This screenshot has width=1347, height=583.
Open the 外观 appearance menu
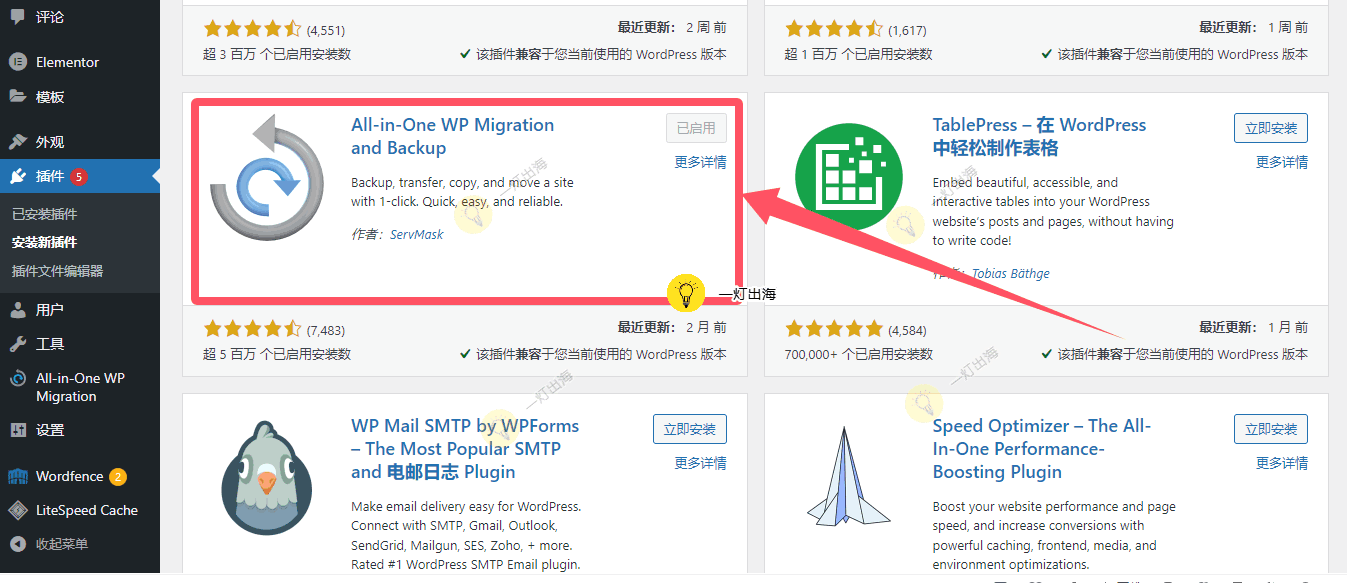point(50,142)
